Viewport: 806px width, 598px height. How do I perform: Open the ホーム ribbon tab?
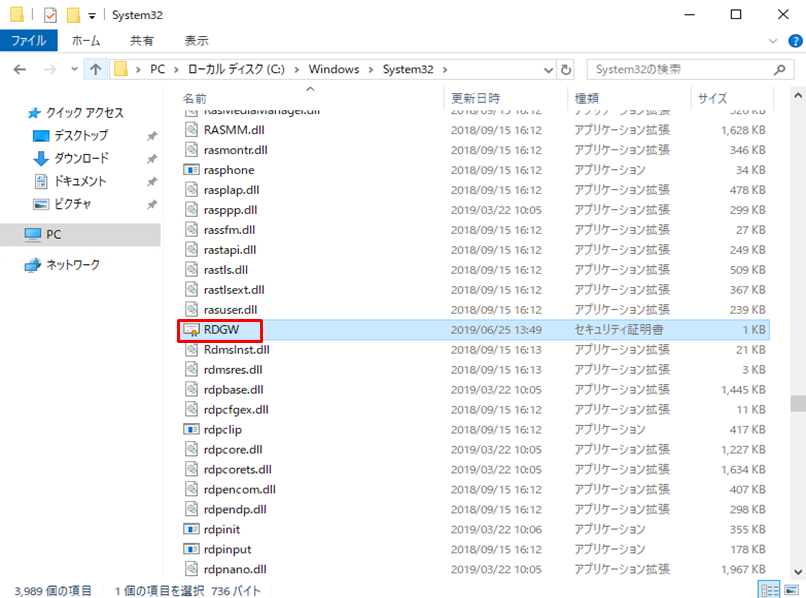click(x=86, y=41)
